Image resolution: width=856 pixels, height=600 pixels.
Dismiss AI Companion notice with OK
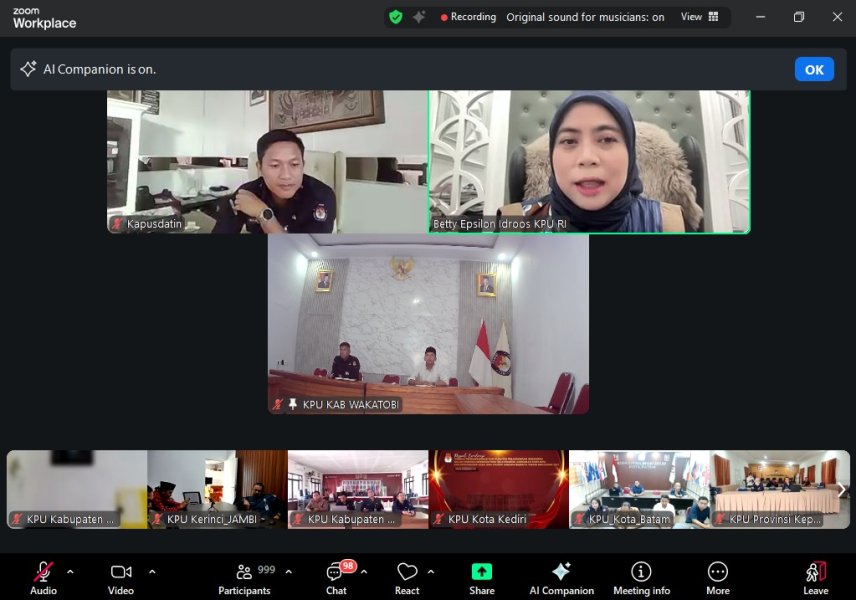pos(814,69)
